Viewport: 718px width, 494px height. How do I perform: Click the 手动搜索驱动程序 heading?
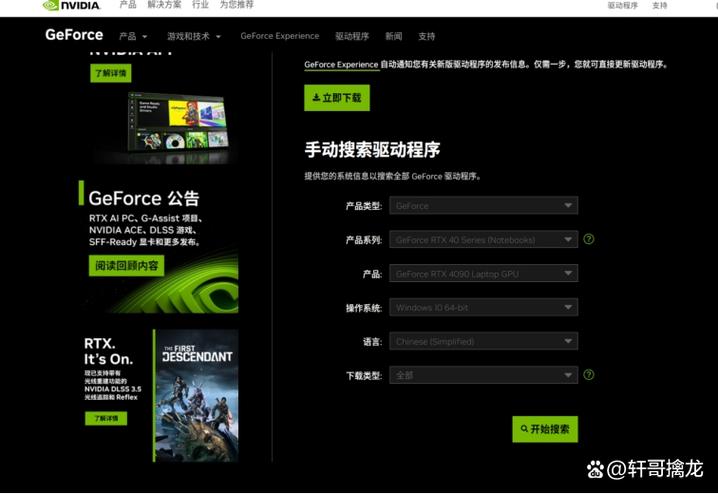(x=372, y=150)
